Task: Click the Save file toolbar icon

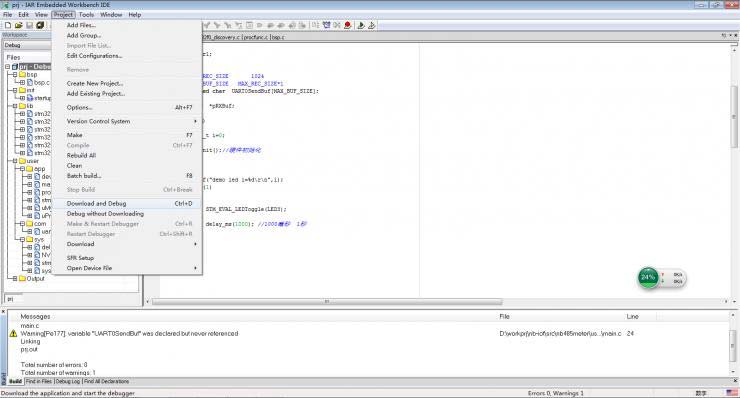Action: click(x=29, y=25)
